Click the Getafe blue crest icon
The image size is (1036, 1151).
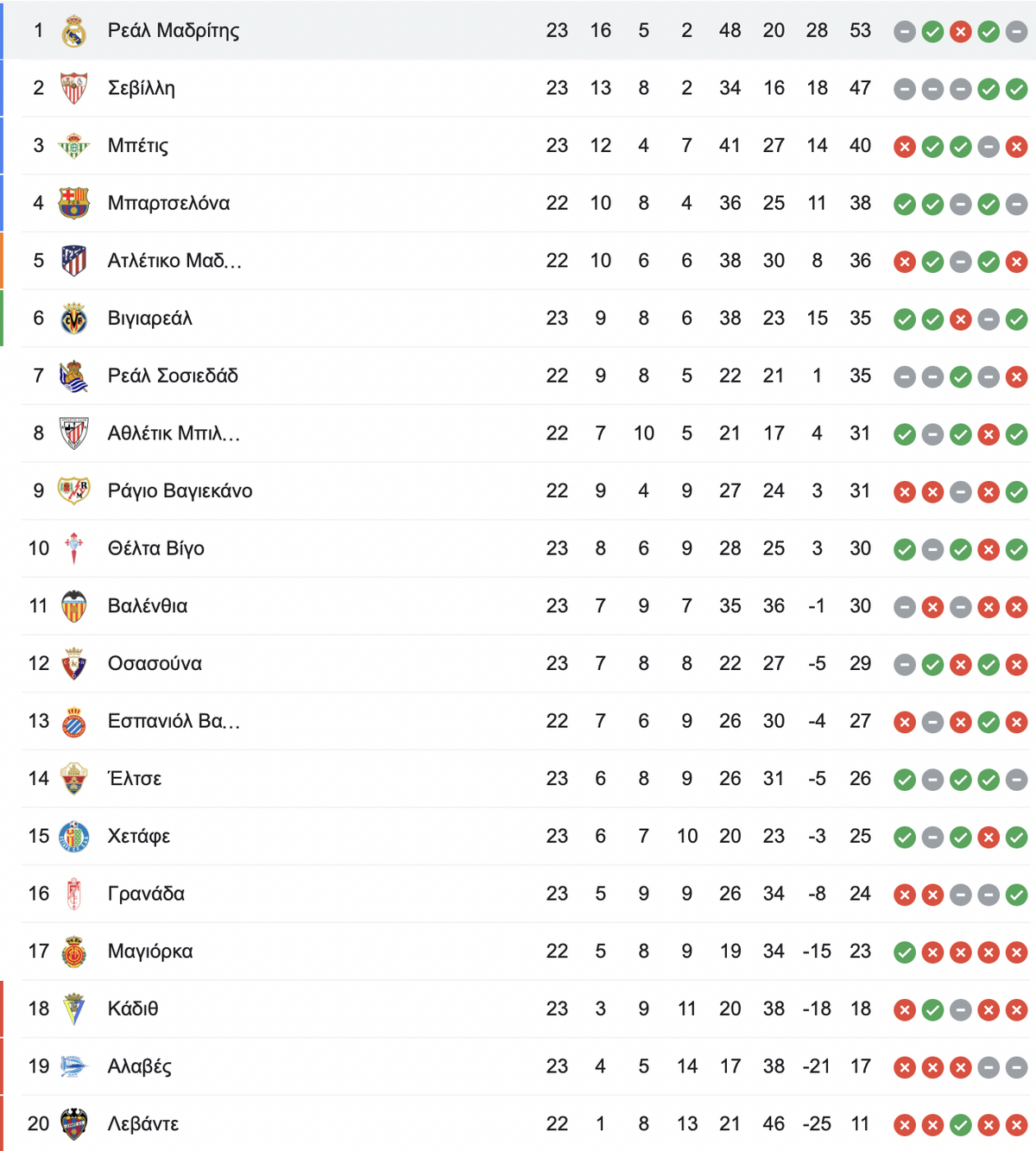(74, 837)
